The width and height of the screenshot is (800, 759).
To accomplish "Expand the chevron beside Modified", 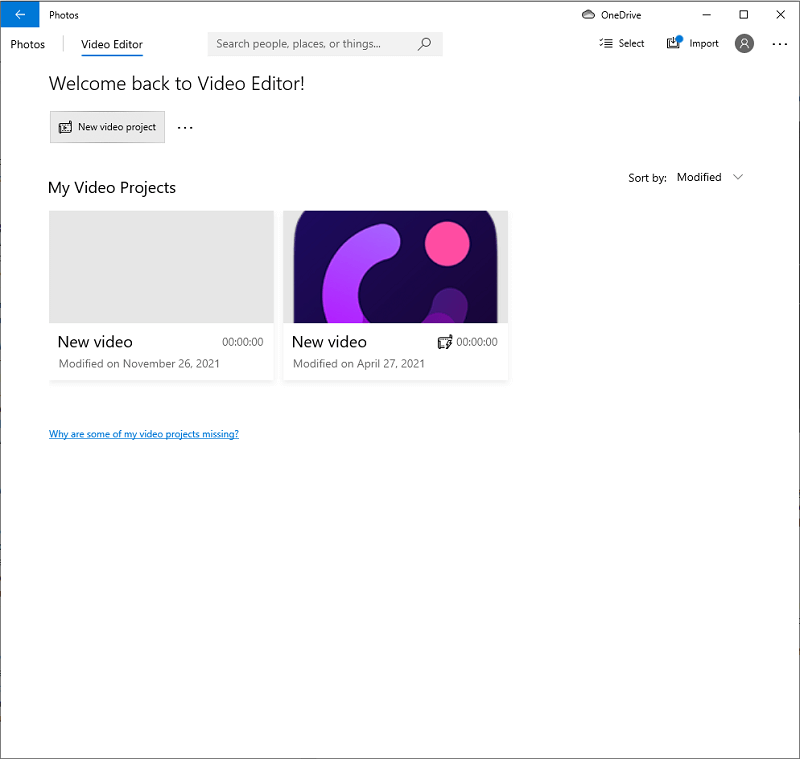I will click(x=738, y=177).
